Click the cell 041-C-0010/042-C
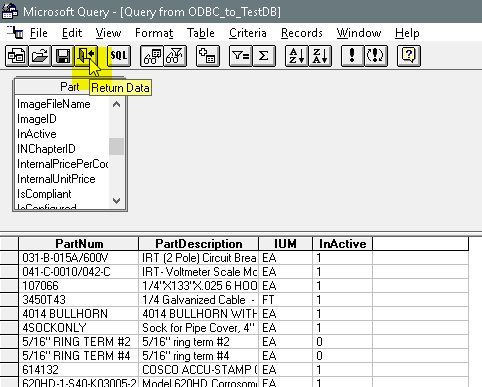This screenshot has width=482, height=387. click(79, 272)
